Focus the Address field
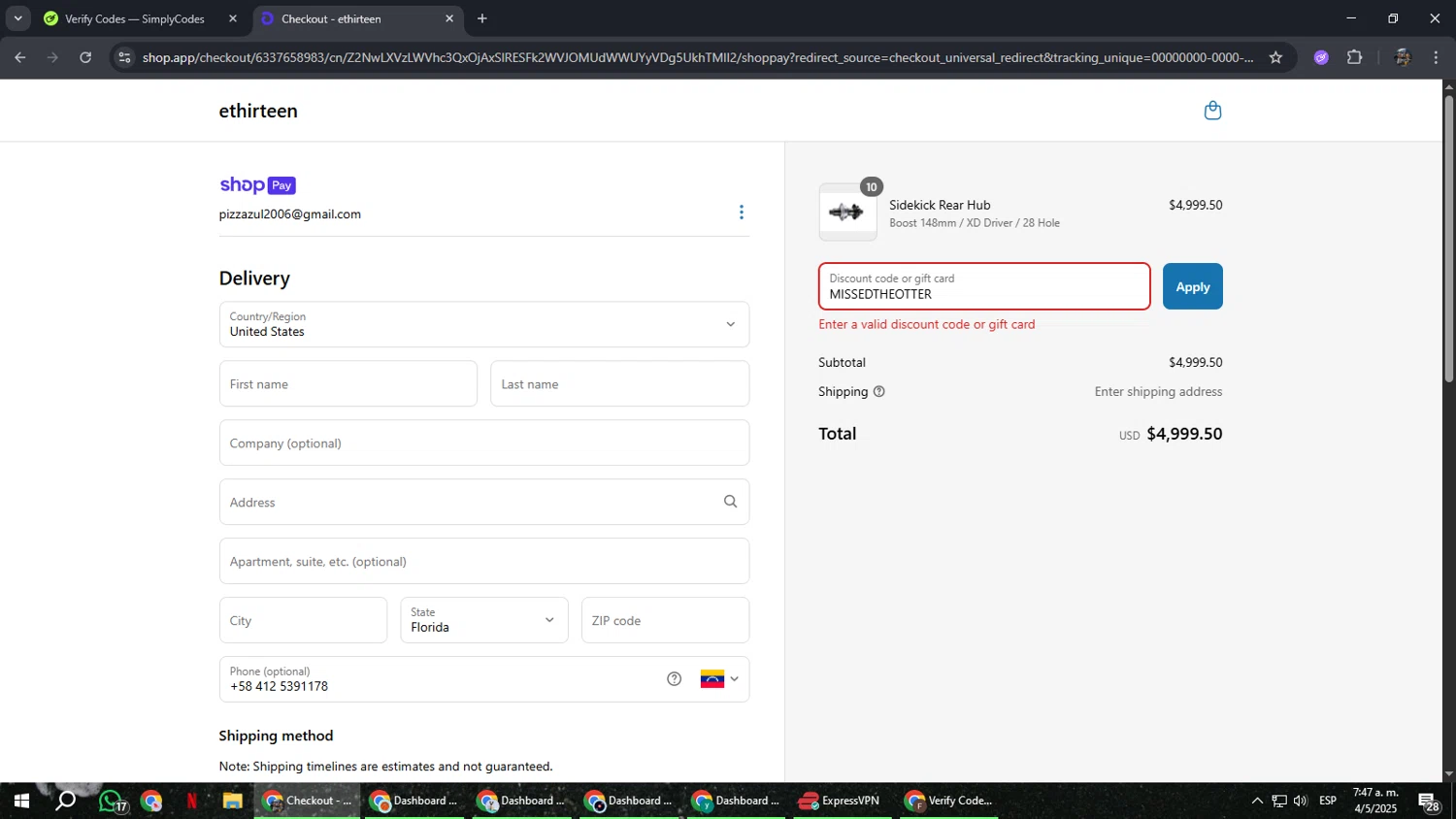Image resolution: width=1456 pixels, height=819 pixels. point(484,502)
